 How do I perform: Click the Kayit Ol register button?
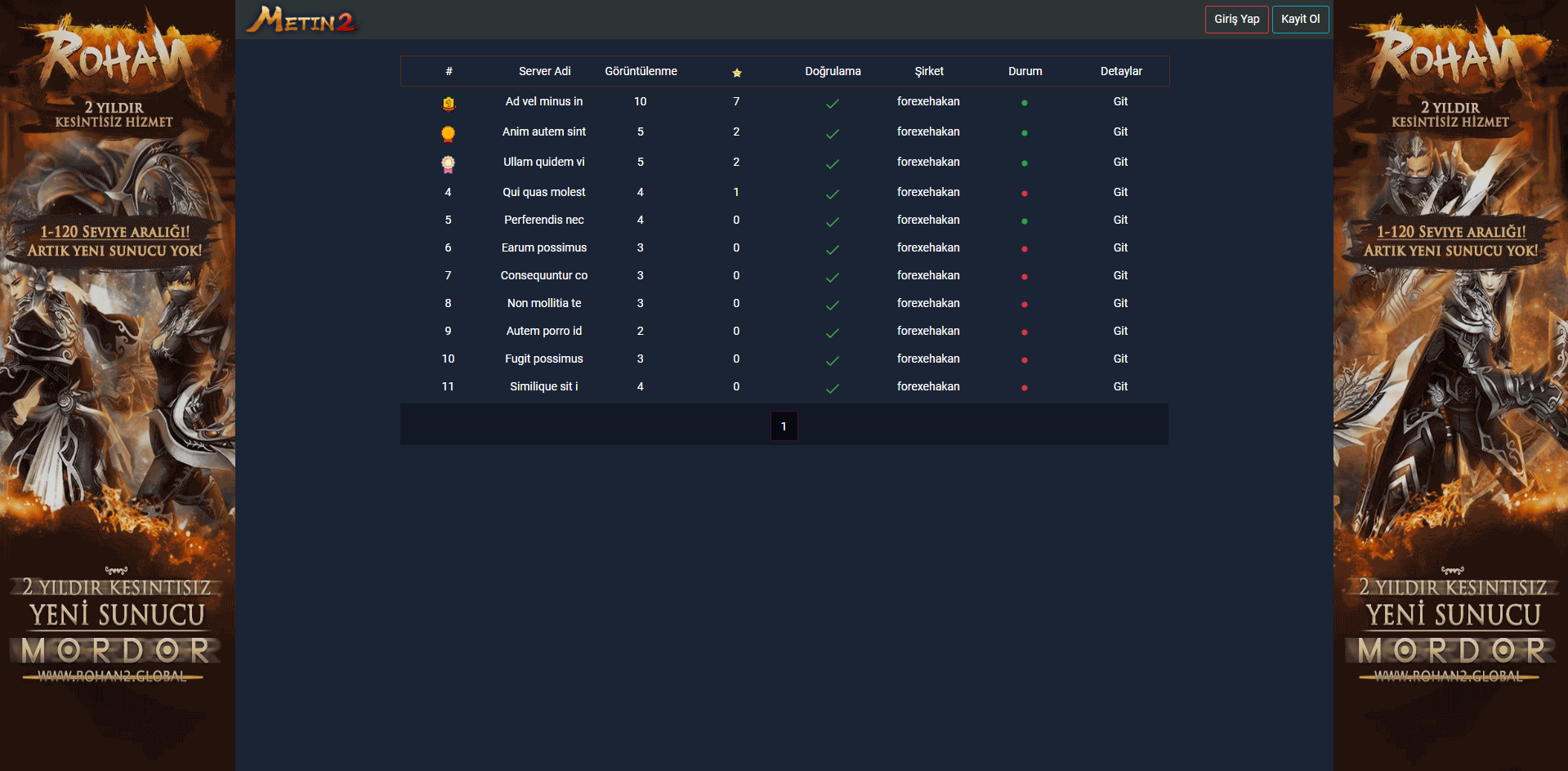click(x=1301, y=20)
